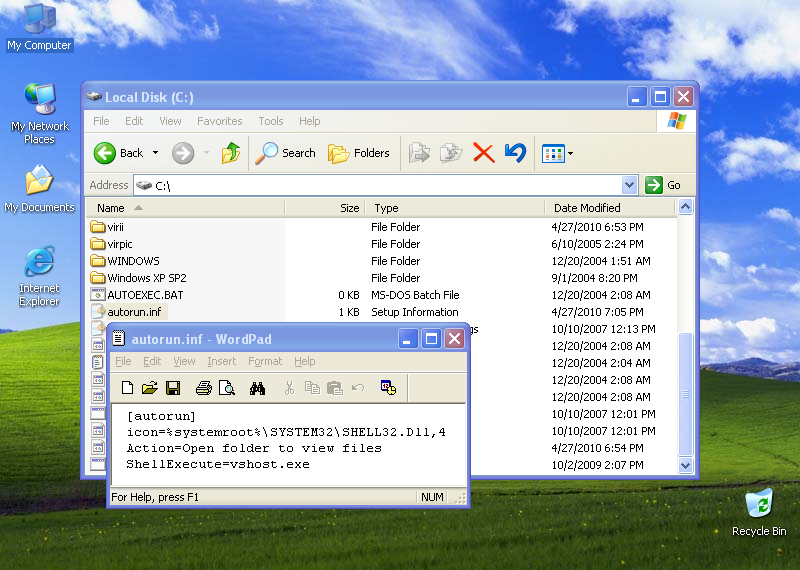Image resolution: width=800 pixels, height=570 pixels.
Task: Click the Recycle Bin desktop icon
Action: 759,512
